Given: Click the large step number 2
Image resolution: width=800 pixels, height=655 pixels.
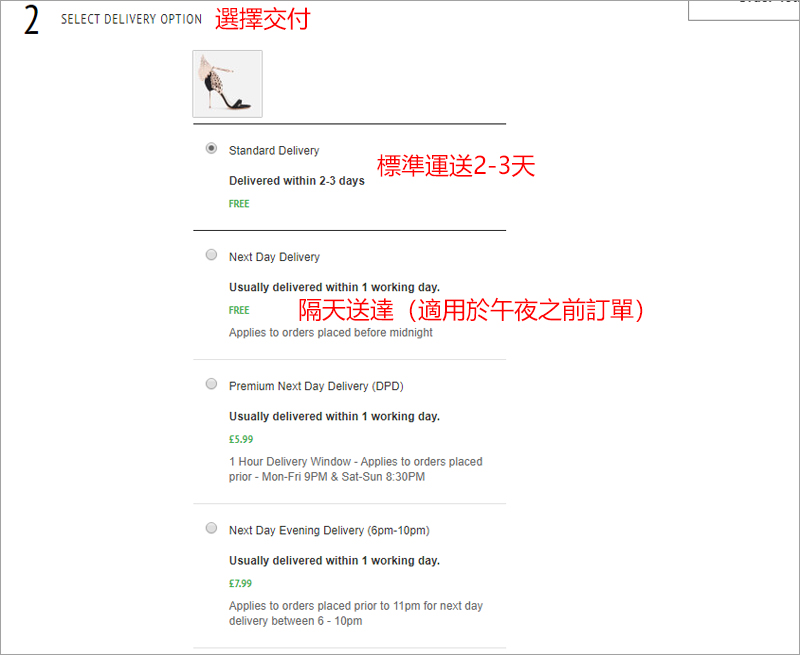Looking at the screenshot, I should coord(31,20).
